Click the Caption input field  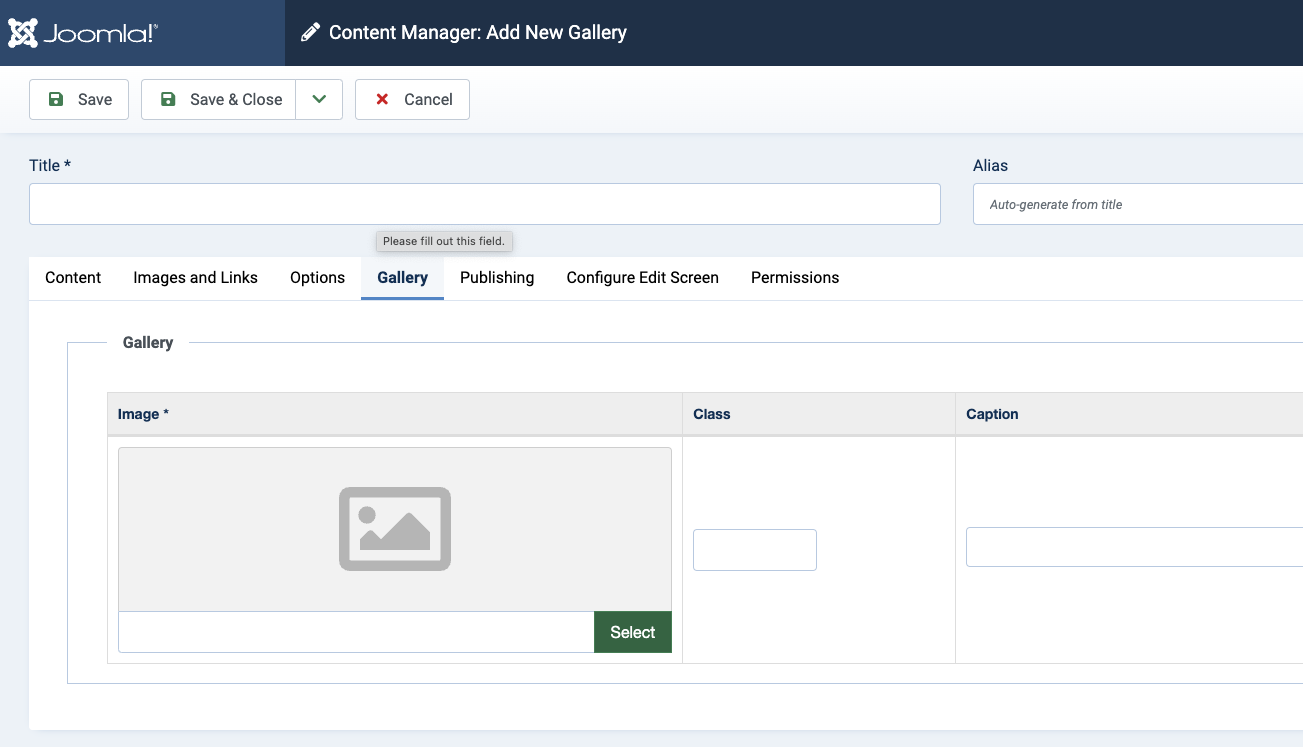1134,547
